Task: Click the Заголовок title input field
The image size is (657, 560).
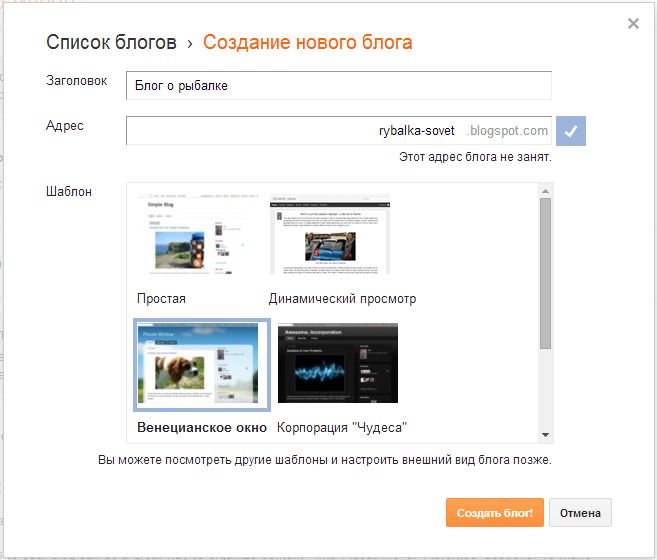Action: [338, 86]
